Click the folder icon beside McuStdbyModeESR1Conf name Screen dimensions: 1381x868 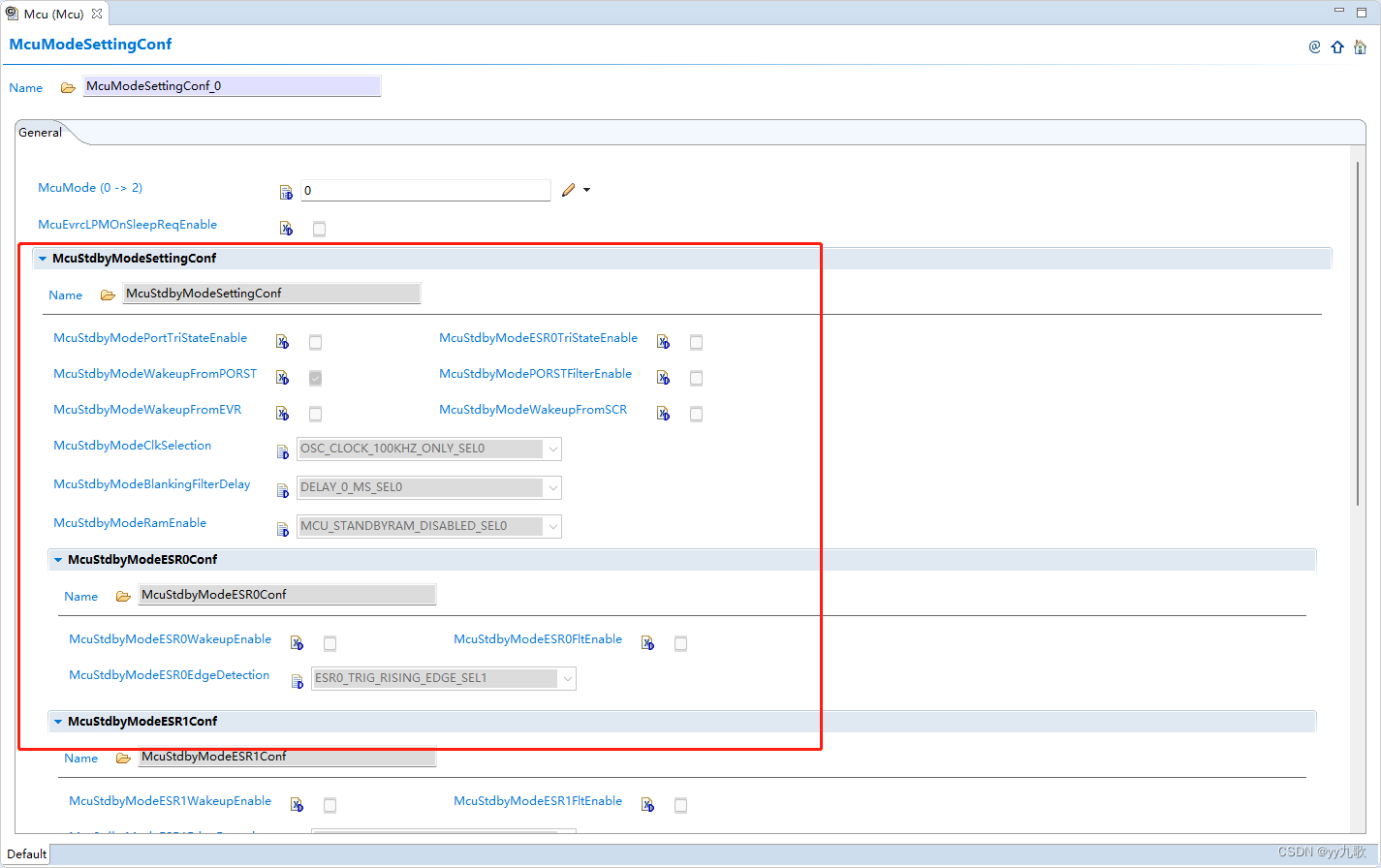click(123, 758)
